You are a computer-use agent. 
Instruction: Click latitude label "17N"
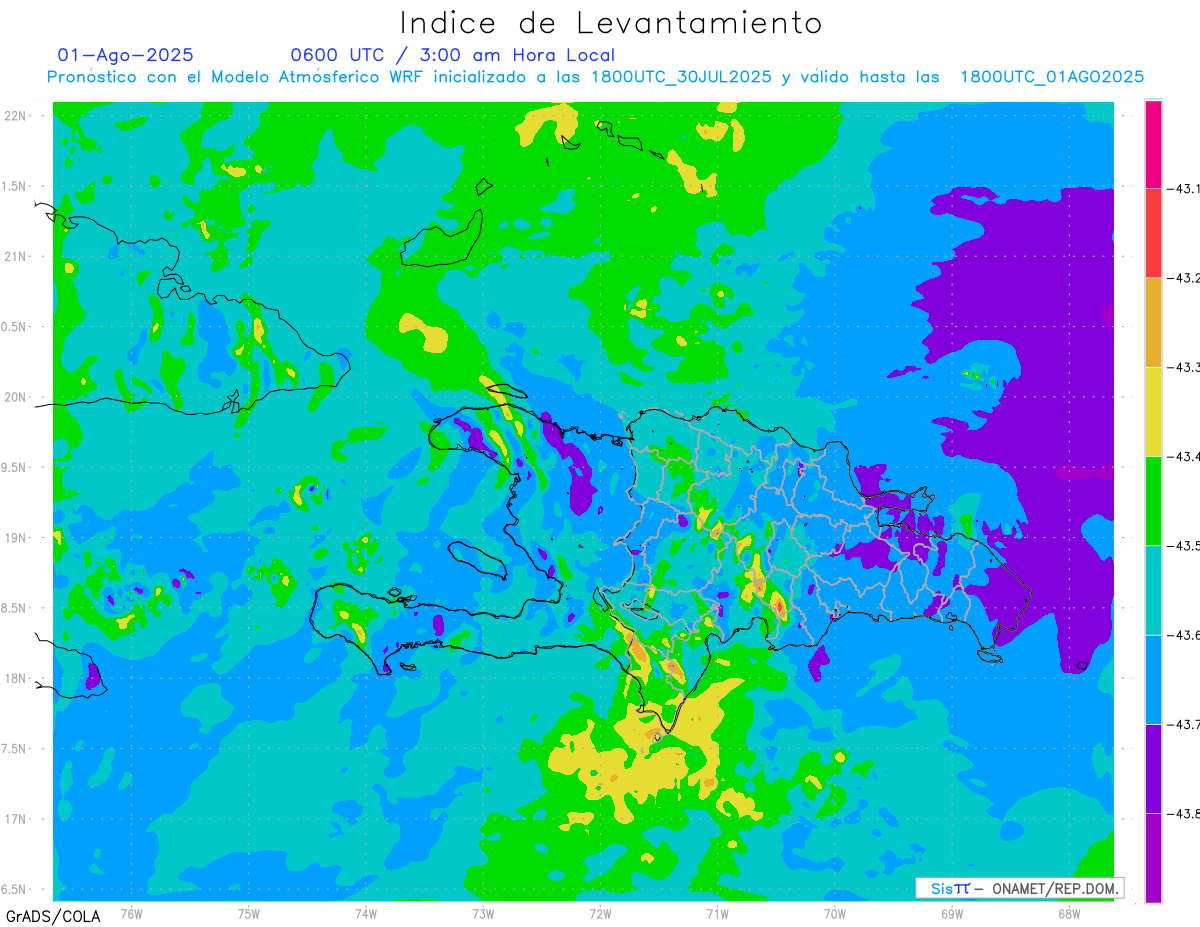14,819
